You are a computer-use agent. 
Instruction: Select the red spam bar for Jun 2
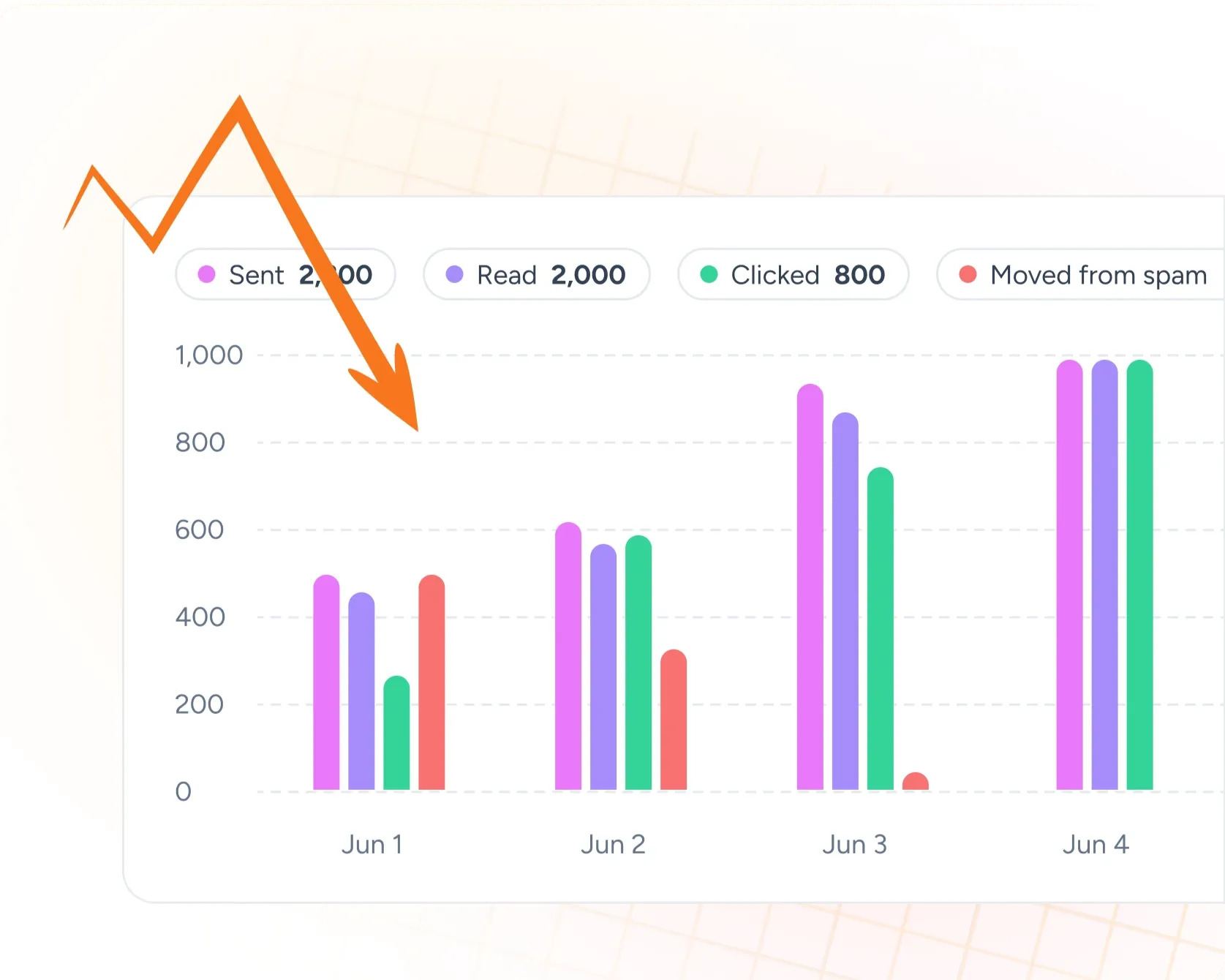(x=674, y=720)
